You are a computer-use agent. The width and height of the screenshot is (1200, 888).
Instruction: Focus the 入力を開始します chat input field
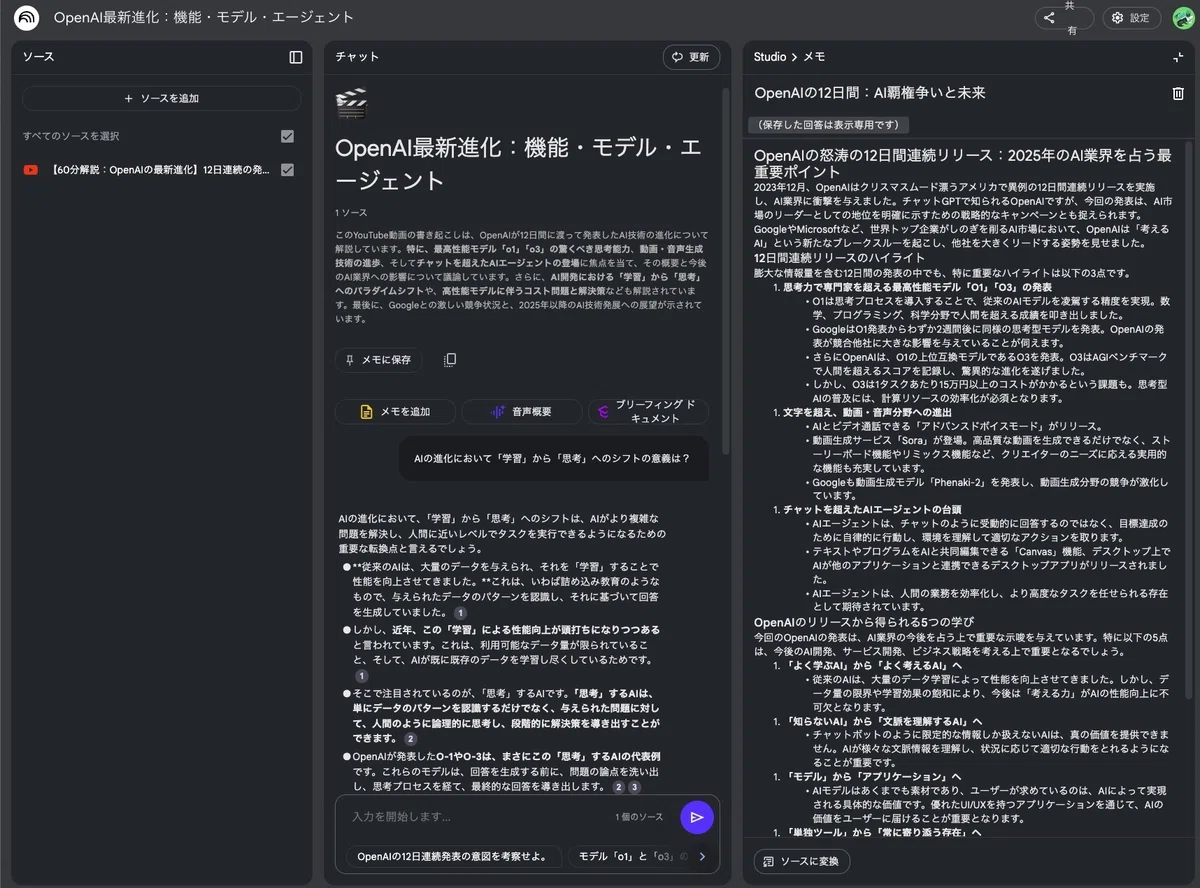pyautogui.click(x=475, y=817)
